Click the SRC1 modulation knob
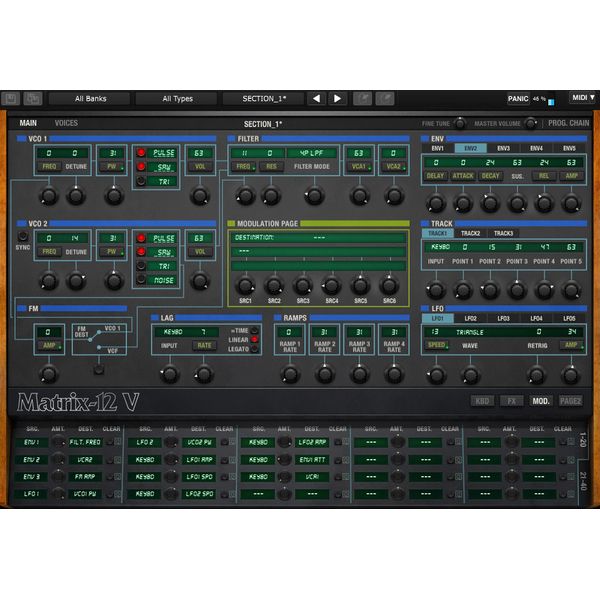This screenshot has width=600, height=600. pyautogui.click(x=245, y=285)
